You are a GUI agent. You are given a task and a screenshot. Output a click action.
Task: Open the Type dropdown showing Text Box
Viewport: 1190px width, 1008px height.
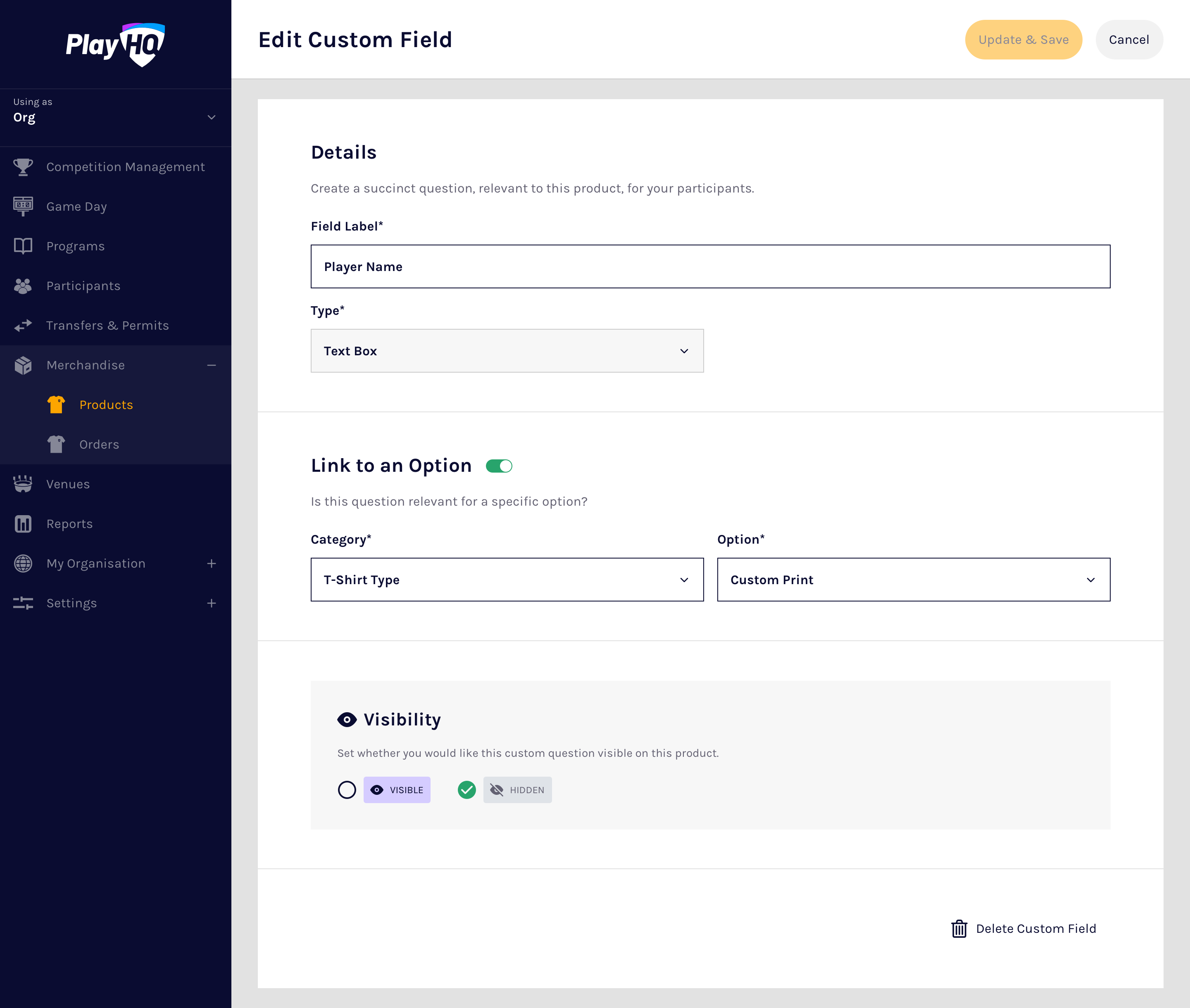tap(507, 351)
